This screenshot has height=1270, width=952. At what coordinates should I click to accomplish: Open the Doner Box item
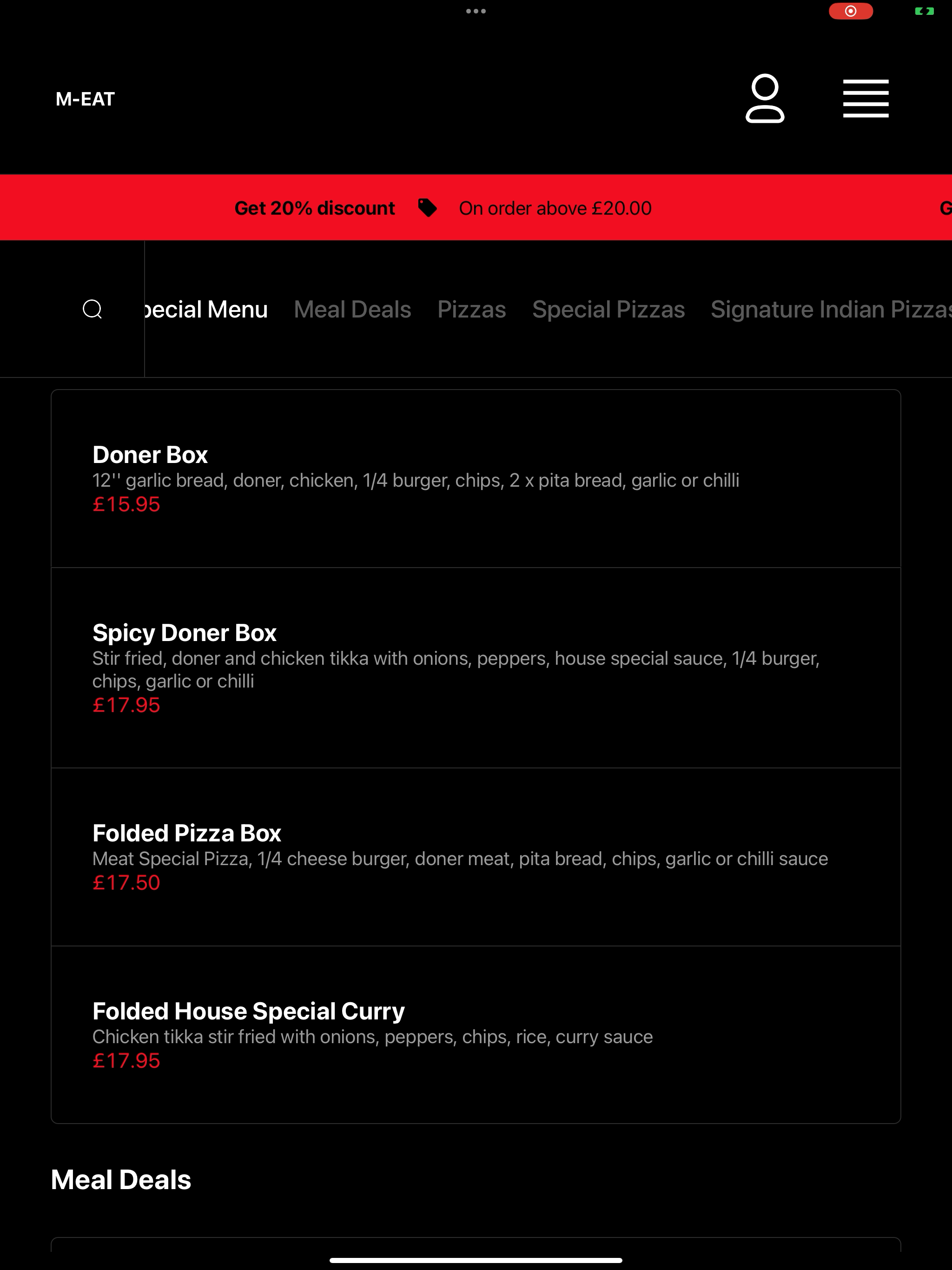(x=476, y=478)
